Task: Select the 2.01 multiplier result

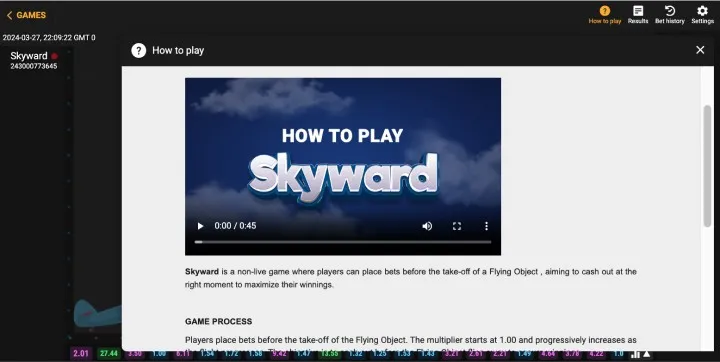Action: click(x=81, y=353)
